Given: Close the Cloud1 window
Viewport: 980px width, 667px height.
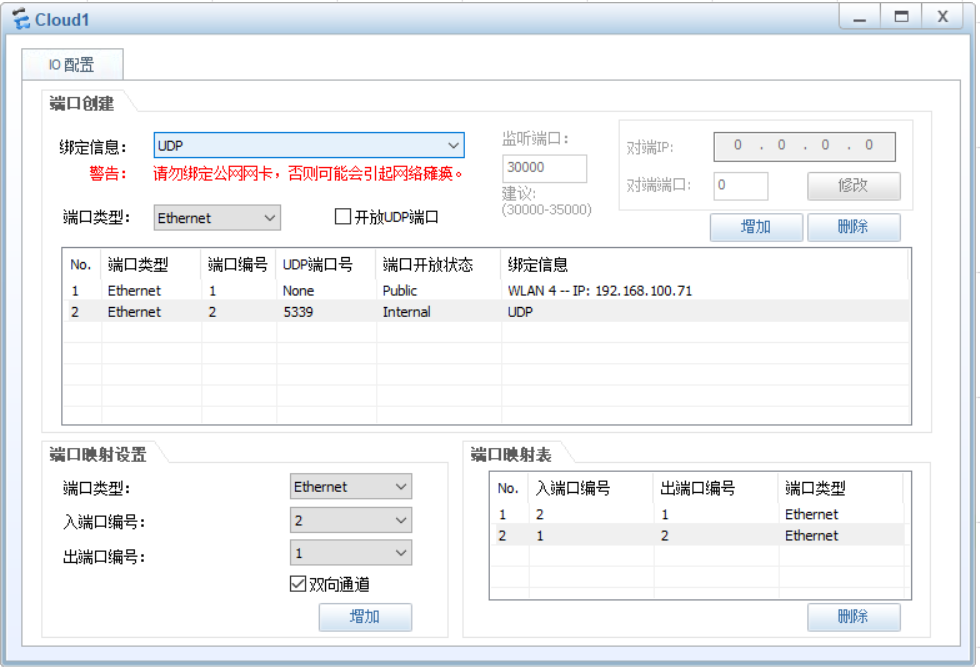Looking at the screenshot, I should pos(943,17).
